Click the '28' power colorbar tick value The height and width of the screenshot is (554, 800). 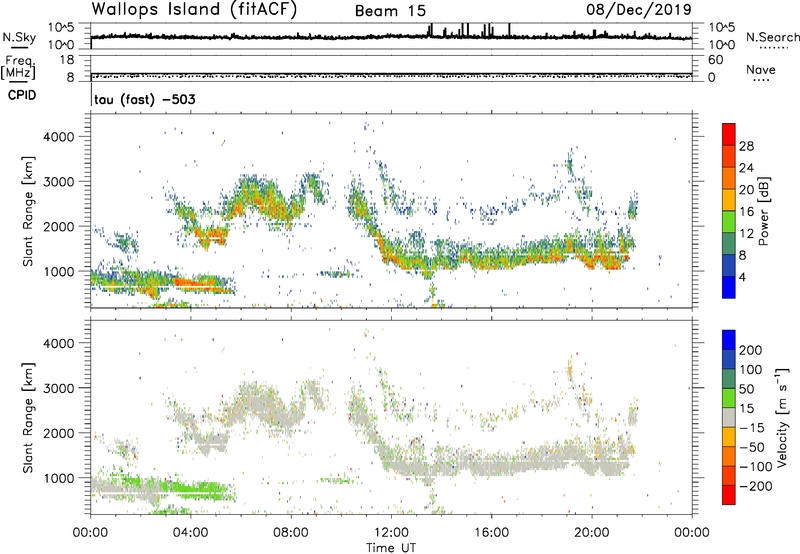click(746, 146)
